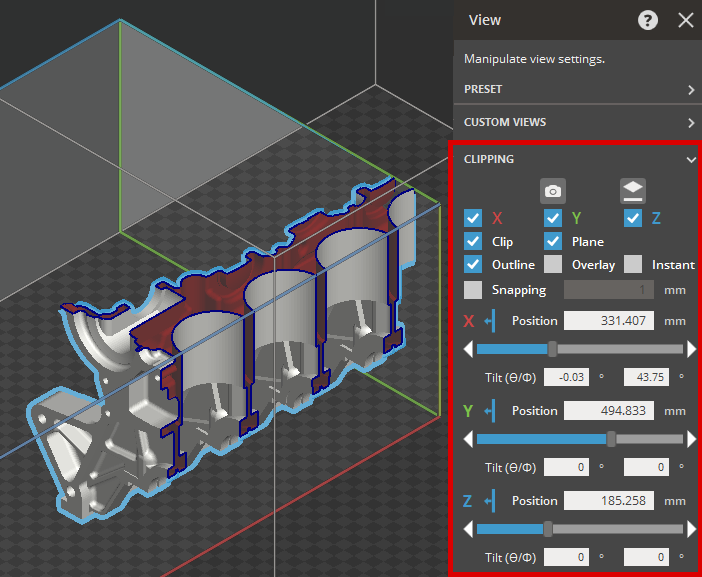This screenshot has height=577, width=702.
Task: Click the Y axis flip direction icon
Action: pyautogui.click(x=490, y=411)
